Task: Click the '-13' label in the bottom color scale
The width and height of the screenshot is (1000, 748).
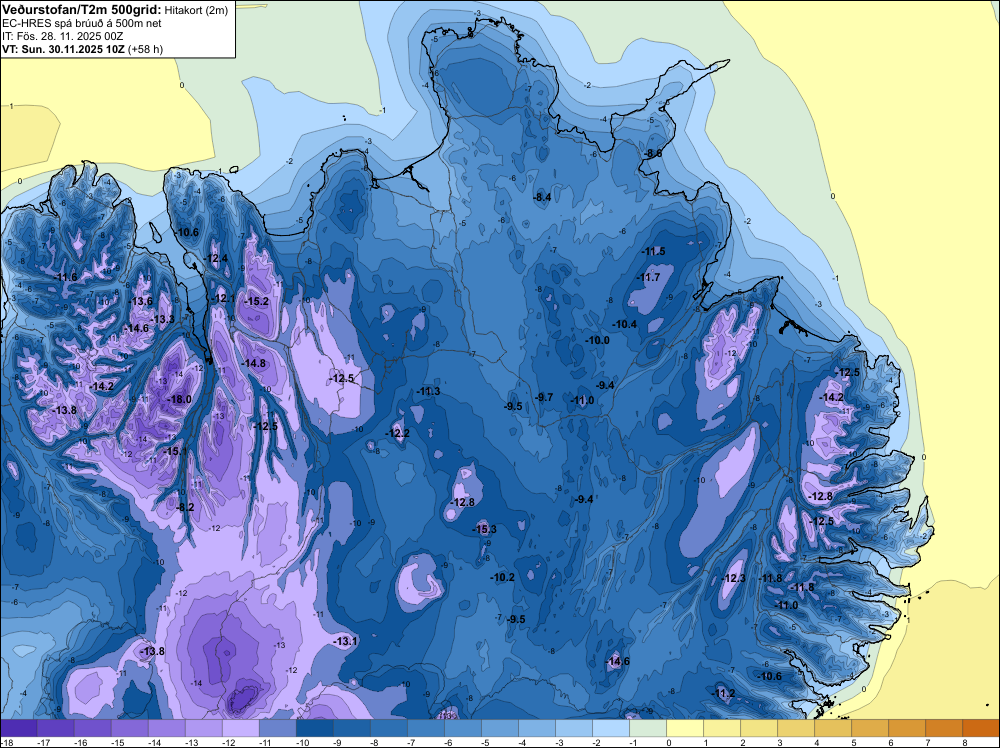Action: coord(191,743)
